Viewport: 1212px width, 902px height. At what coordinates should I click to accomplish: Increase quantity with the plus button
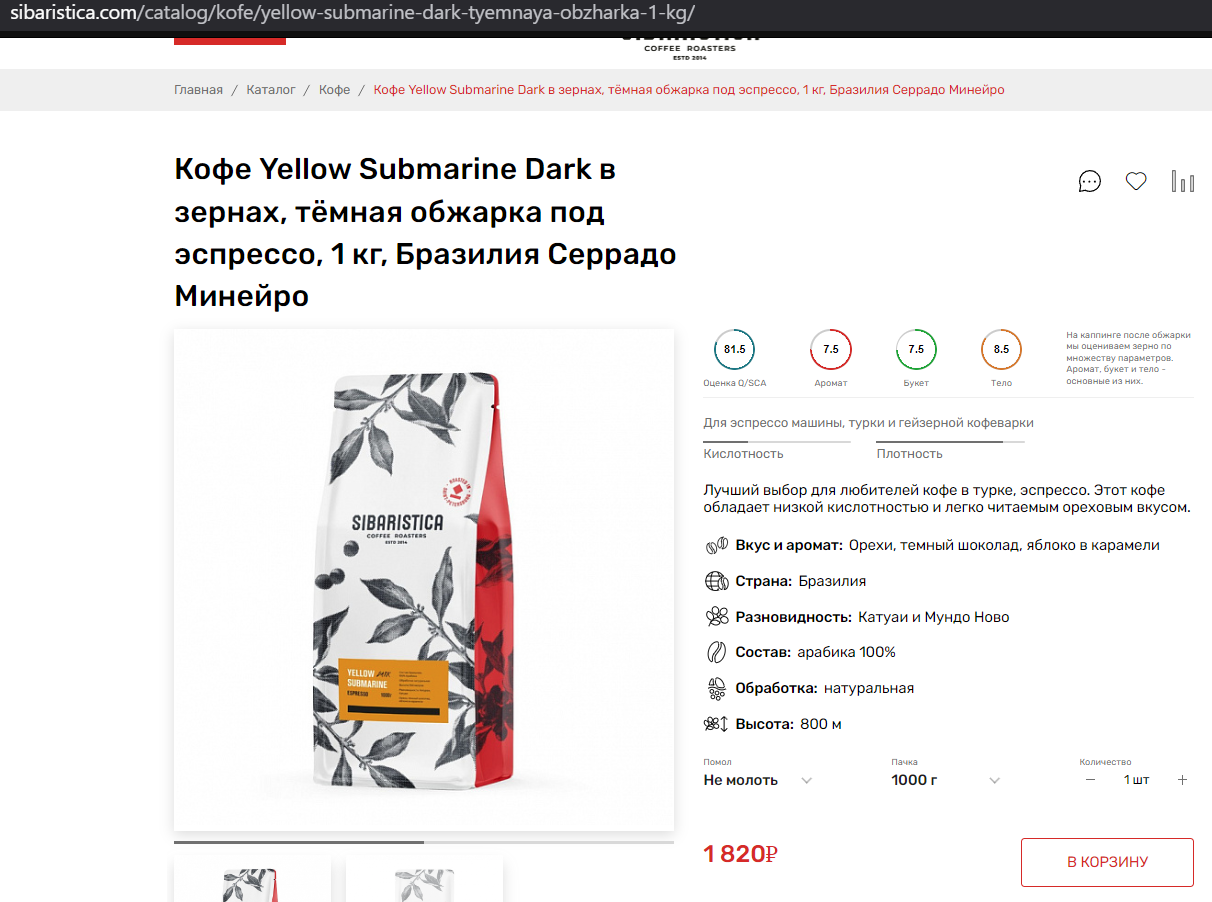(x=1182, y=780)
